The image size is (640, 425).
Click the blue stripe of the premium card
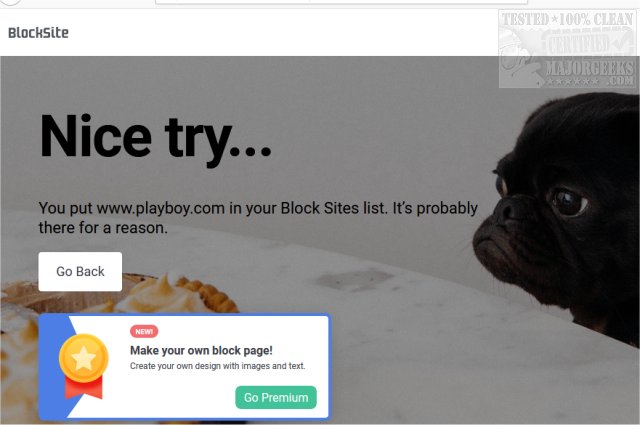[53, 367]
